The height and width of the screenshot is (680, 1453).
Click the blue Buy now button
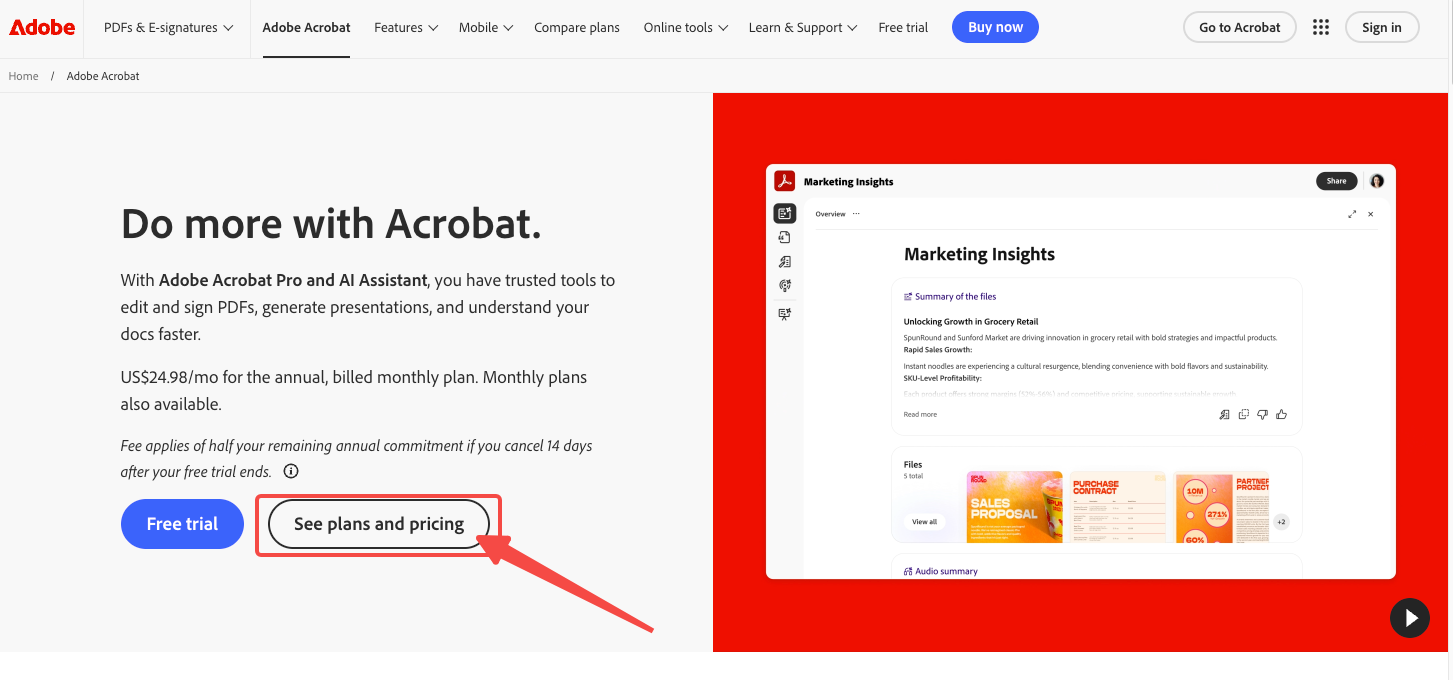click(995, 27)
